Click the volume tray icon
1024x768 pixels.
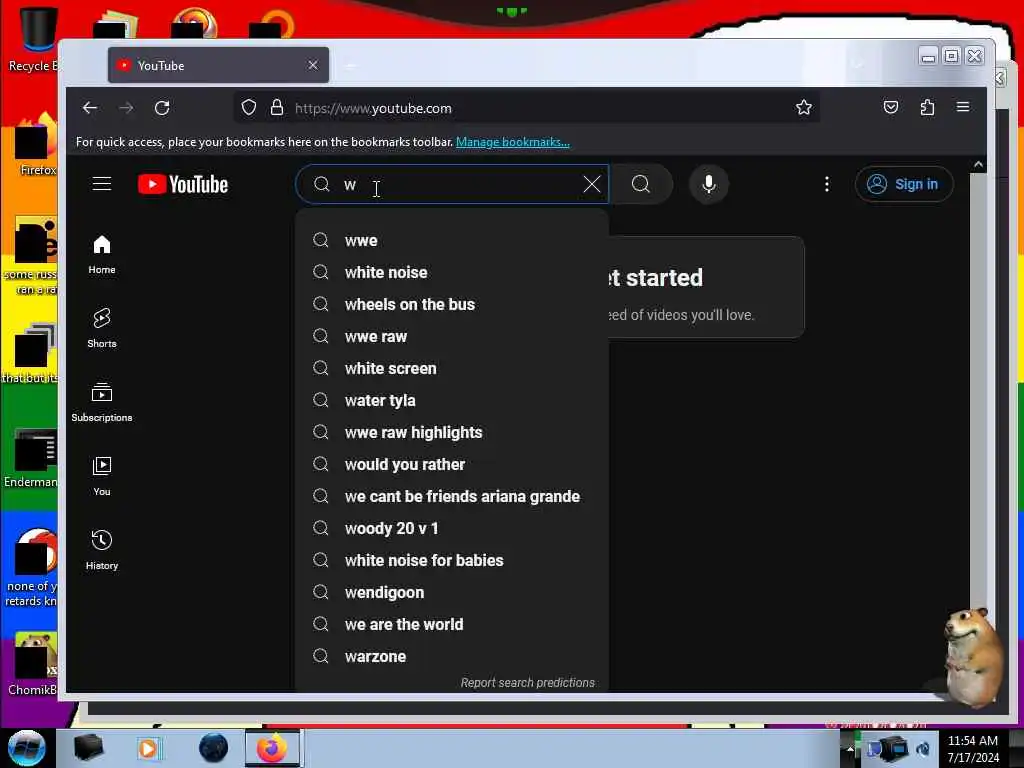[923, 749]
